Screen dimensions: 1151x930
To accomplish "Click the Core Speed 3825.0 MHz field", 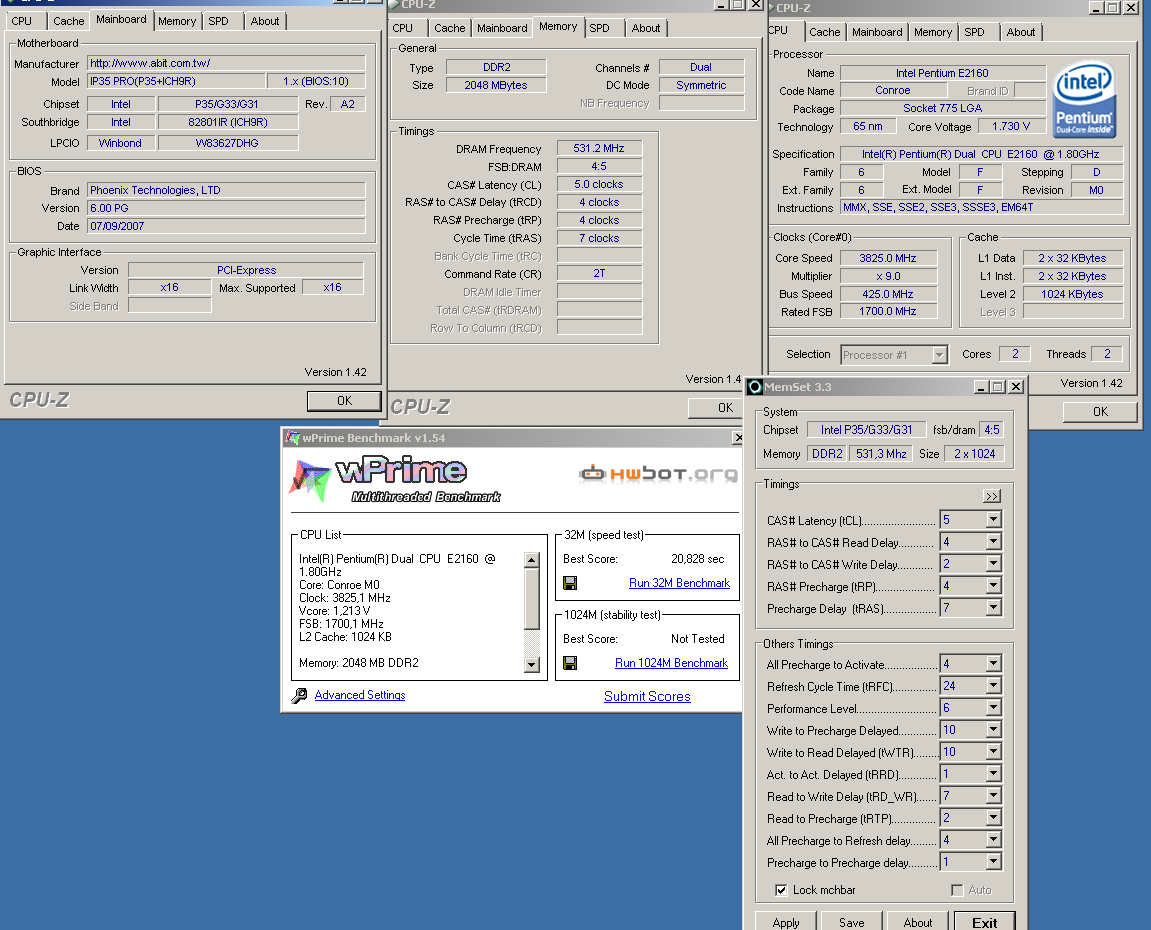I will [x=888, y=258].
